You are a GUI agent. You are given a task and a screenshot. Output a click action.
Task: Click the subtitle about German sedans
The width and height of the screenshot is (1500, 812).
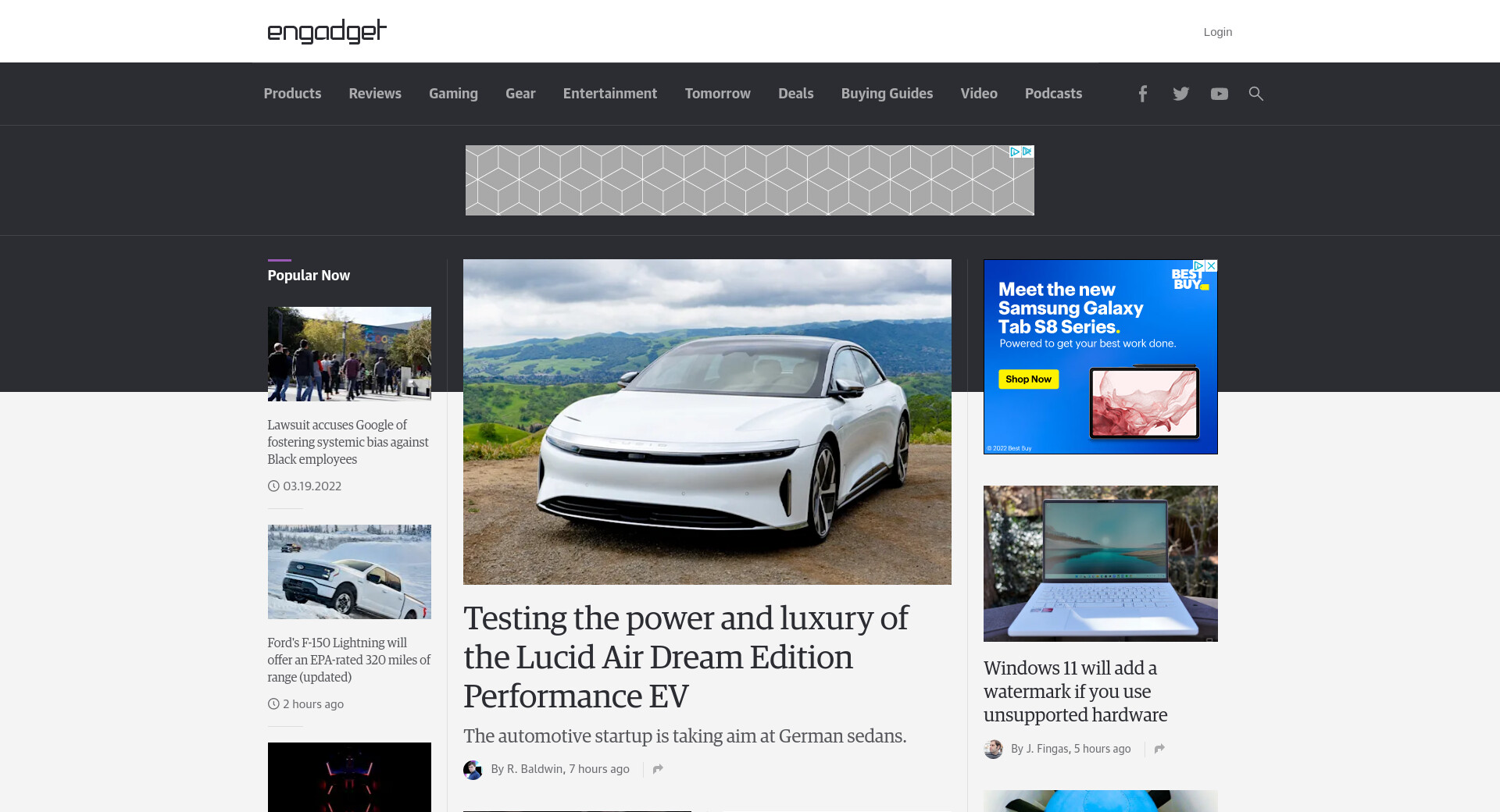684,736
